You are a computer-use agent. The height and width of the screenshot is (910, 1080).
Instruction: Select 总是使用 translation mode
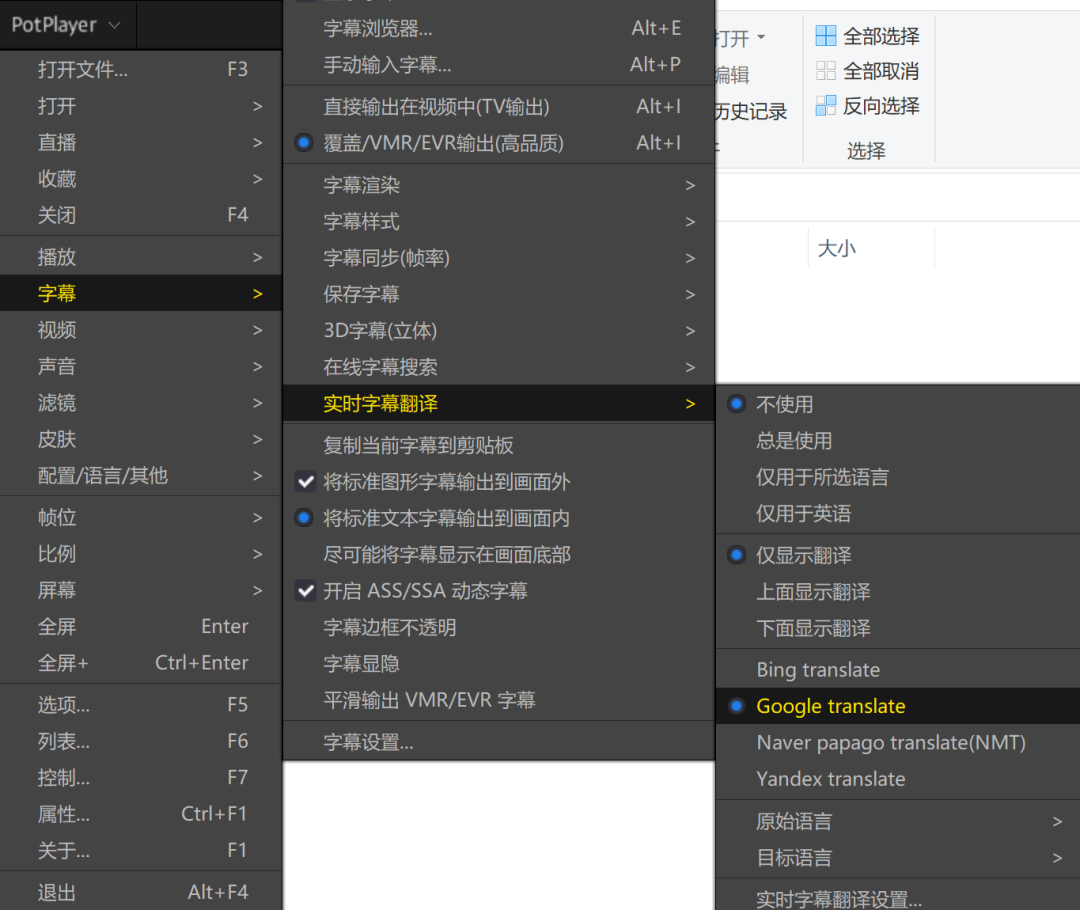coord(794,441)
